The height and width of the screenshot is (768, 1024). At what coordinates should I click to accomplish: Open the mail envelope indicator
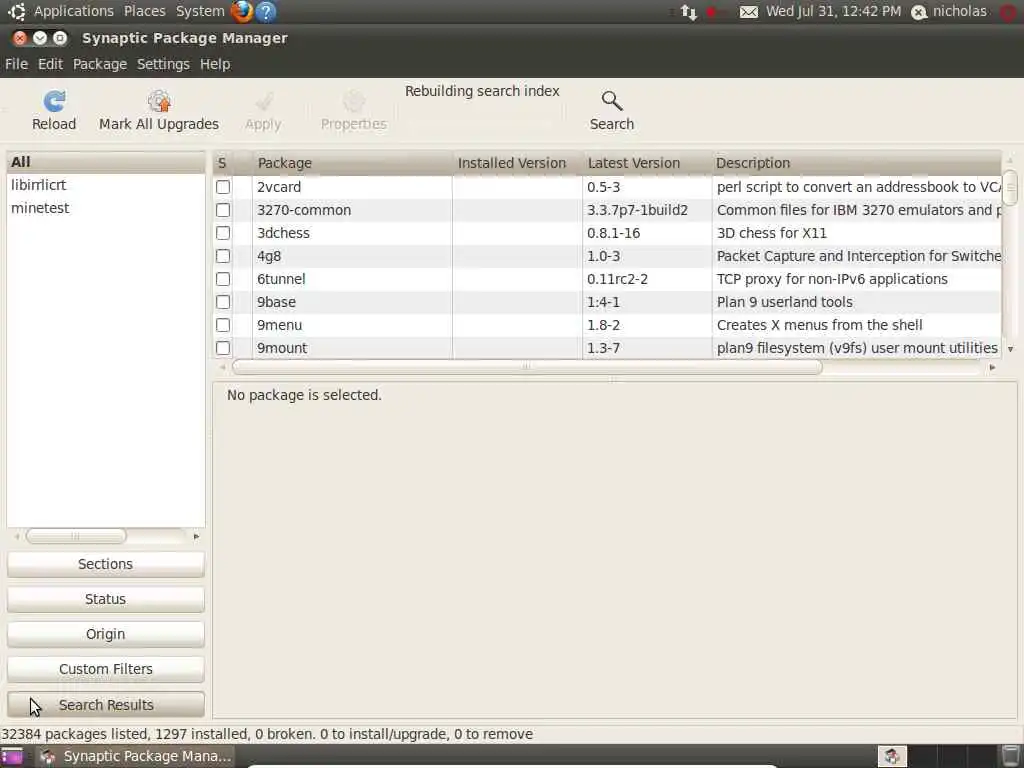point(749,12)
